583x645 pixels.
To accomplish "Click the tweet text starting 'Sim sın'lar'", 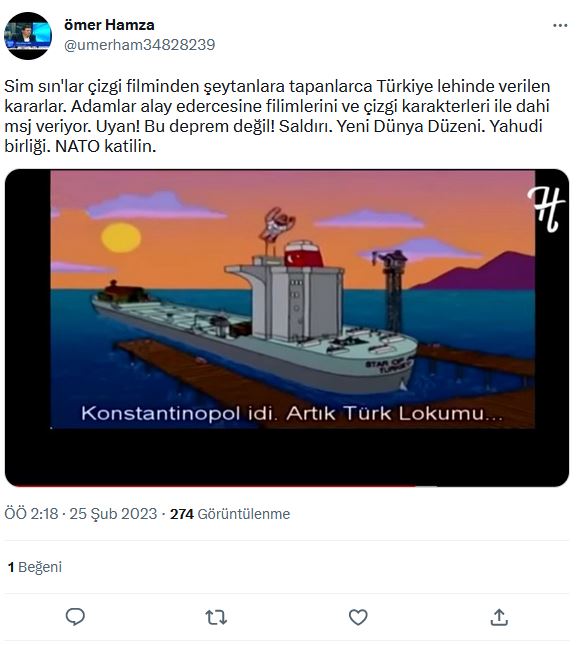I will tap(277, 116).
